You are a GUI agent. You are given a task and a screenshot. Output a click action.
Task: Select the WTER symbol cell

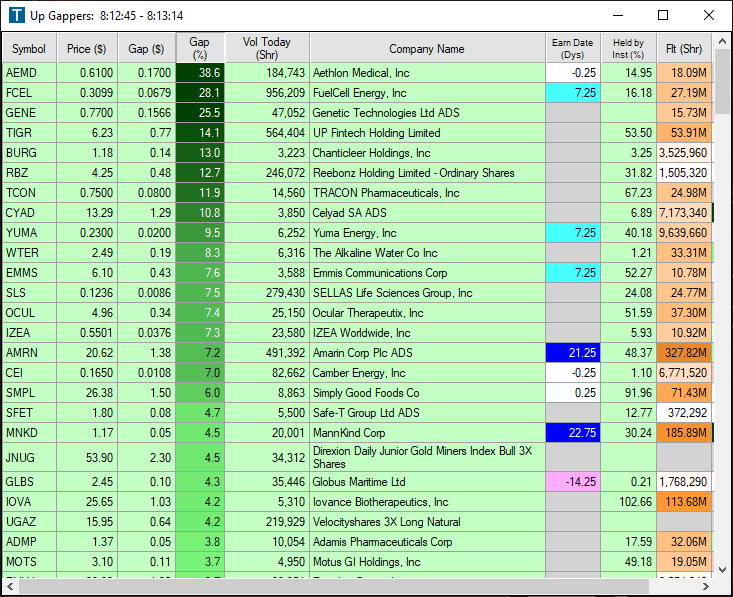pyautogui.click(x=29, y=253)
